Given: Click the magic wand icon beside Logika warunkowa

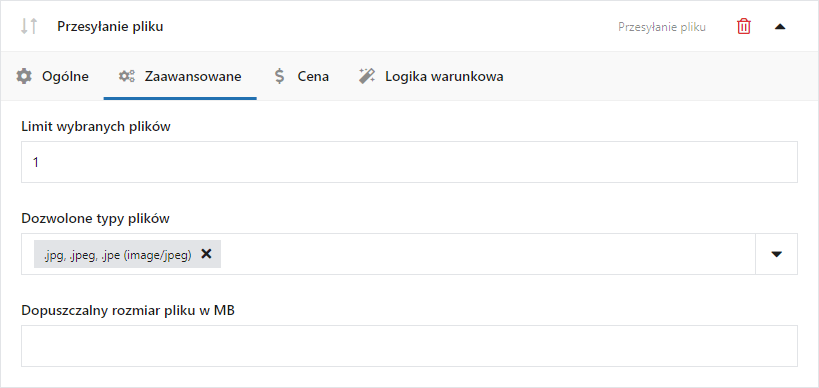Looking at the screenshot, I should (x=367, y=76).
